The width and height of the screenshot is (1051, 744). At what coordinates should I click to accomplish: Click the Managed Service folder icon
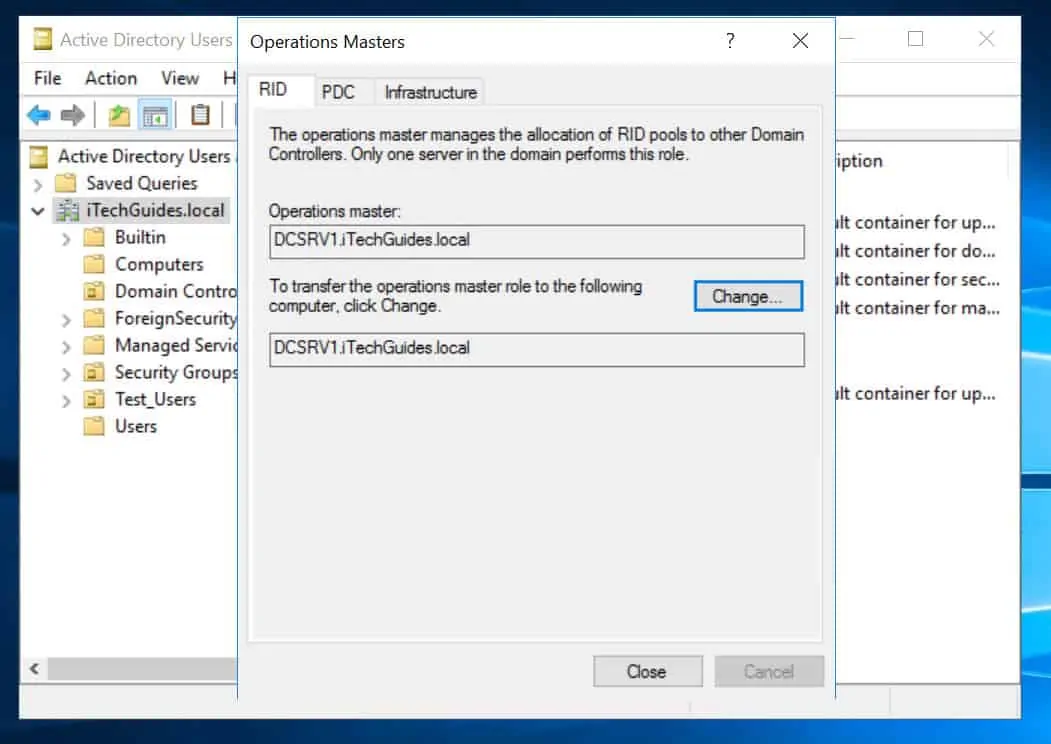tap(94, 345)
